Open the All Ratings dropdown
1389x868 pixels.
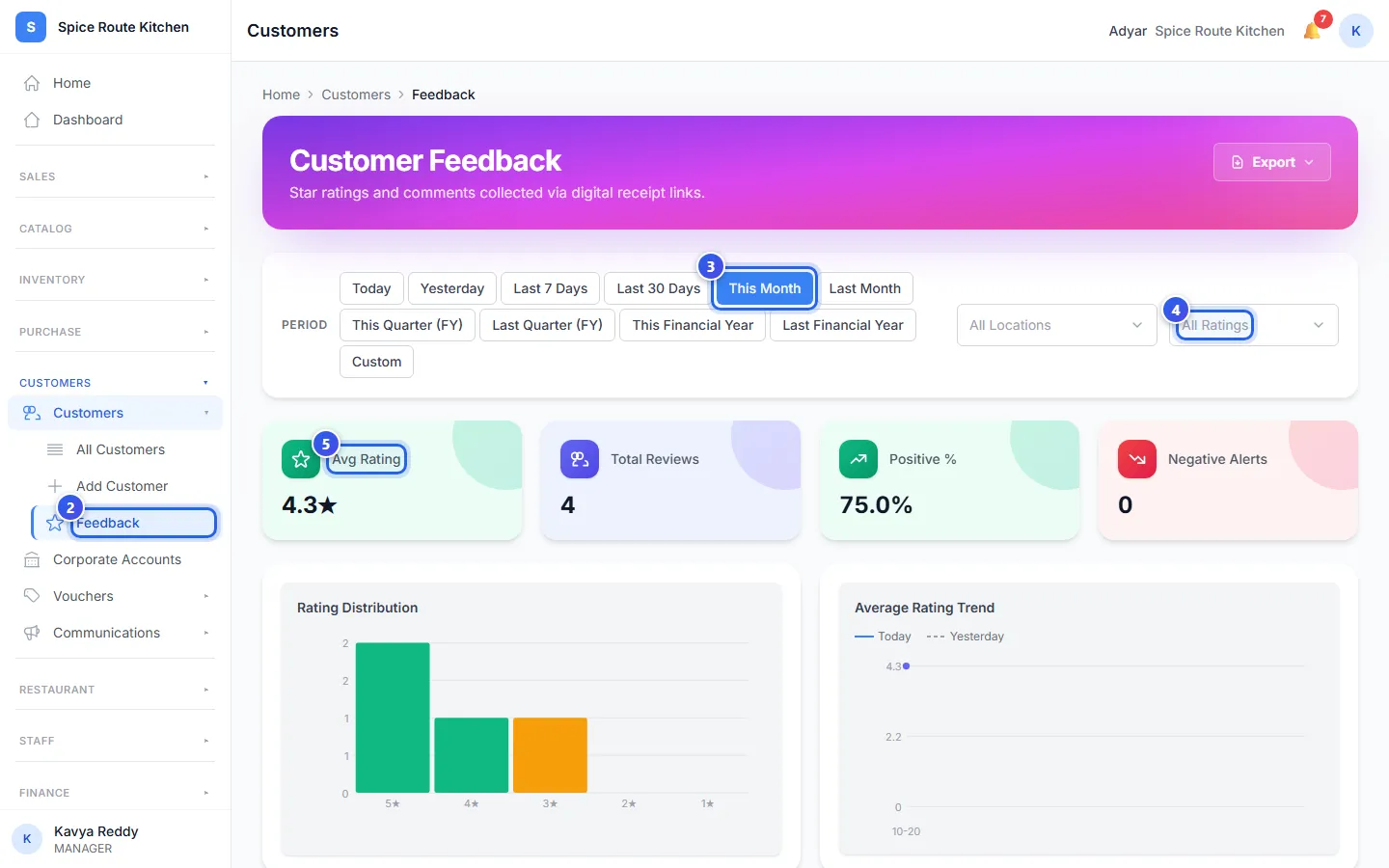click(x=1254, y=325)
